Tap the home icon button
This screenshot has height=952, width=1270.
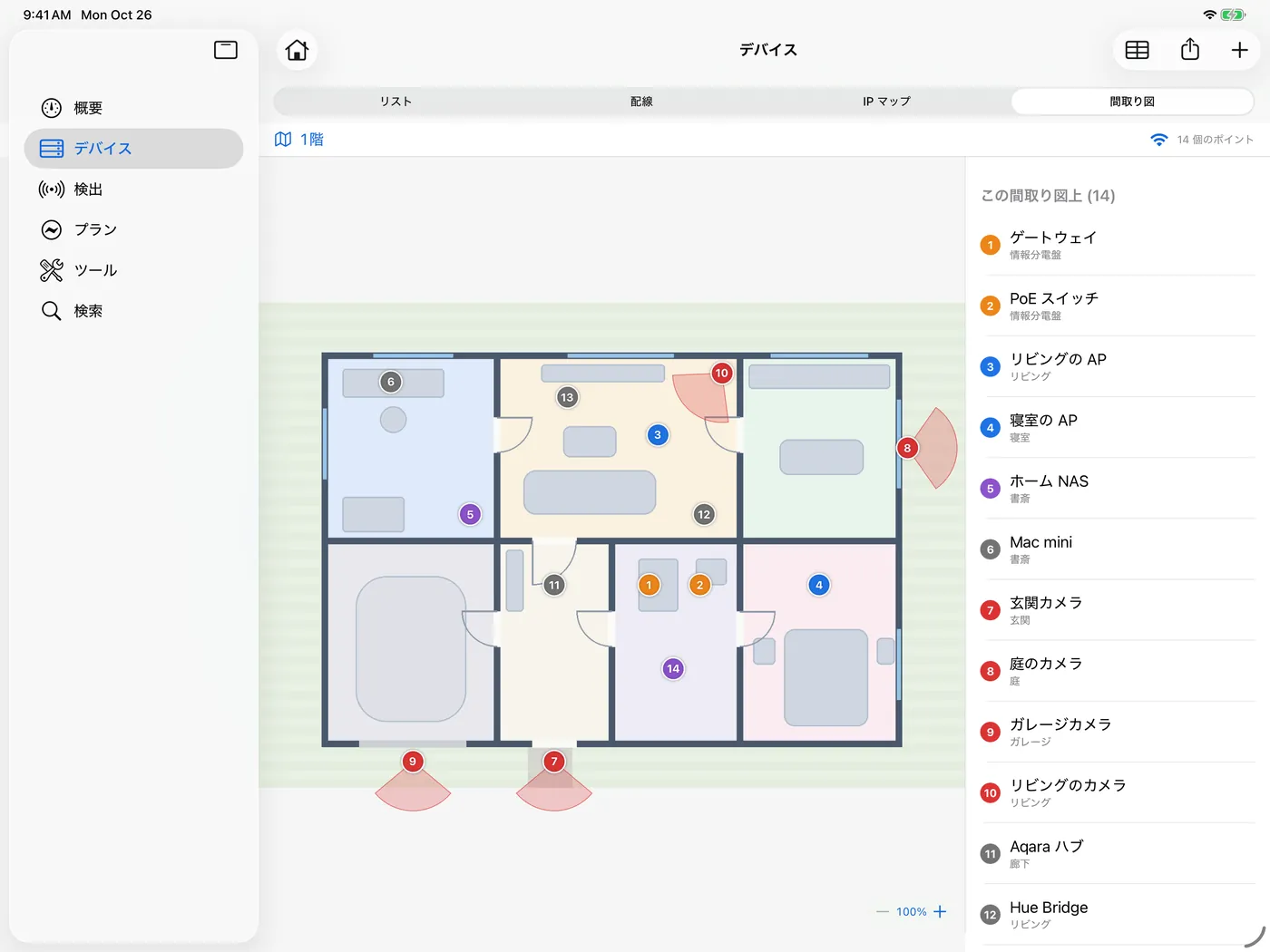coord(297,50)
